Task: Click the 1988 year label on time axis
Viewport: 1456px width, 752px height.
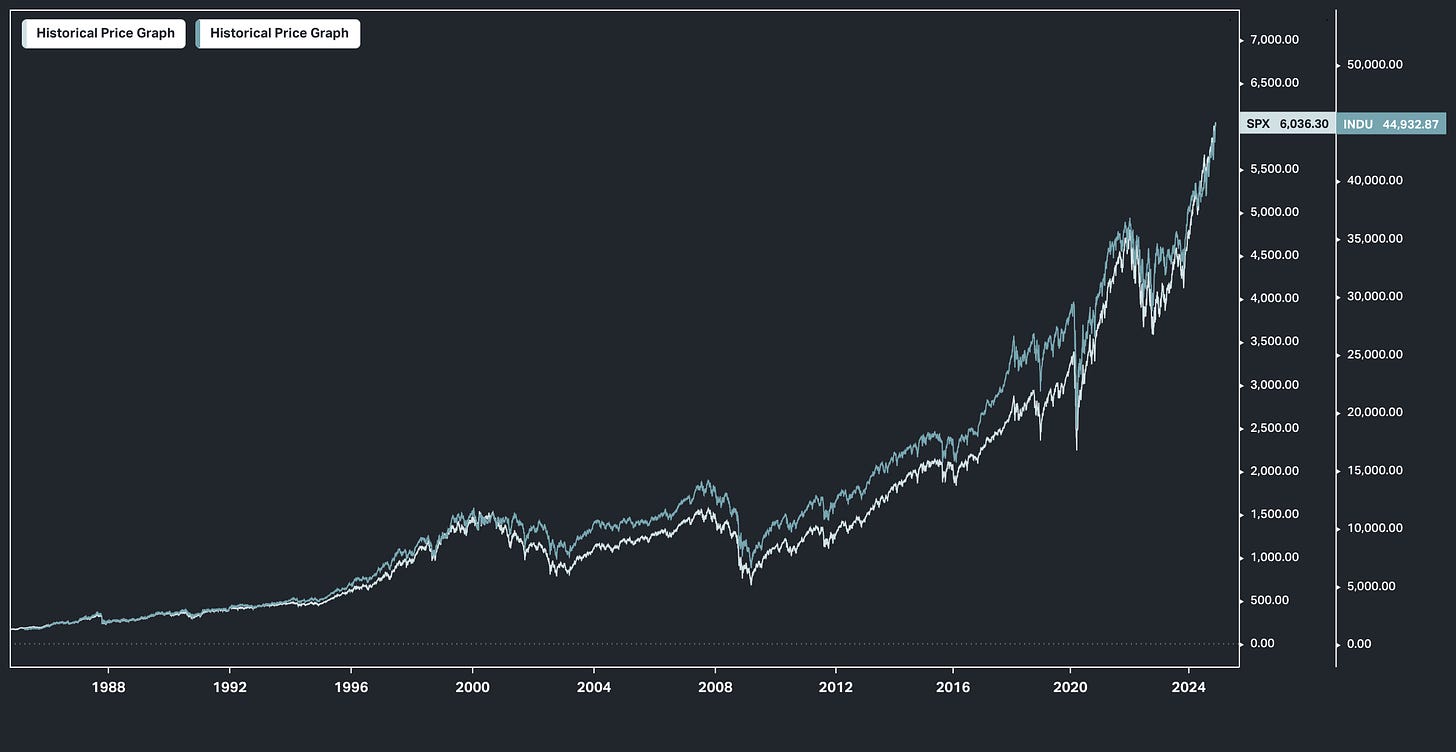Action: pos(108,687)
